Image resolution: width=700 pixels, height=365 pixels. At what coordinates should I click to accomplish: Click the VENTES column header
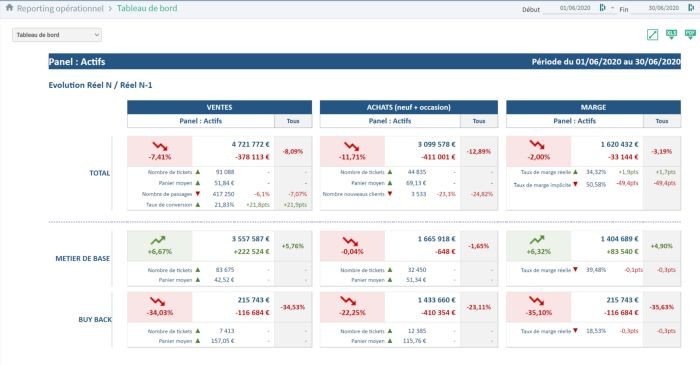click(219, 107)
